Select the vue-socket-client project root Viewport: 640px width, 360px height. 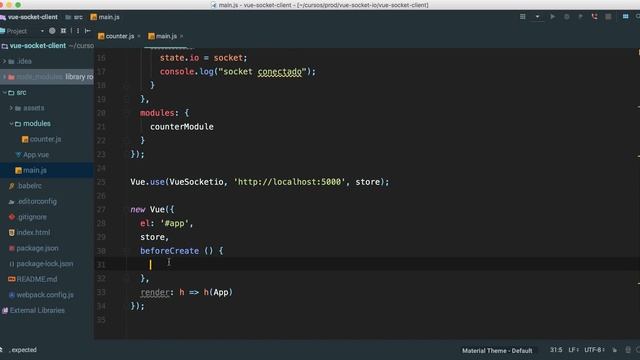[x=38, y=46]
